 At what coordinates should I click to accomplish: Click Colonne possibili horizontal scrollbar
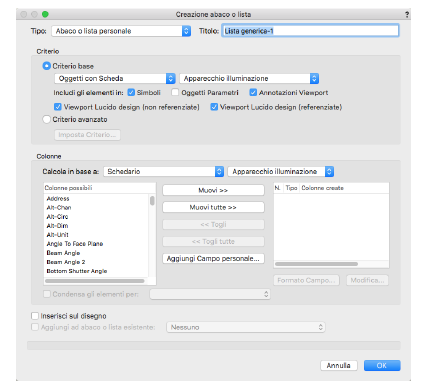95,281
